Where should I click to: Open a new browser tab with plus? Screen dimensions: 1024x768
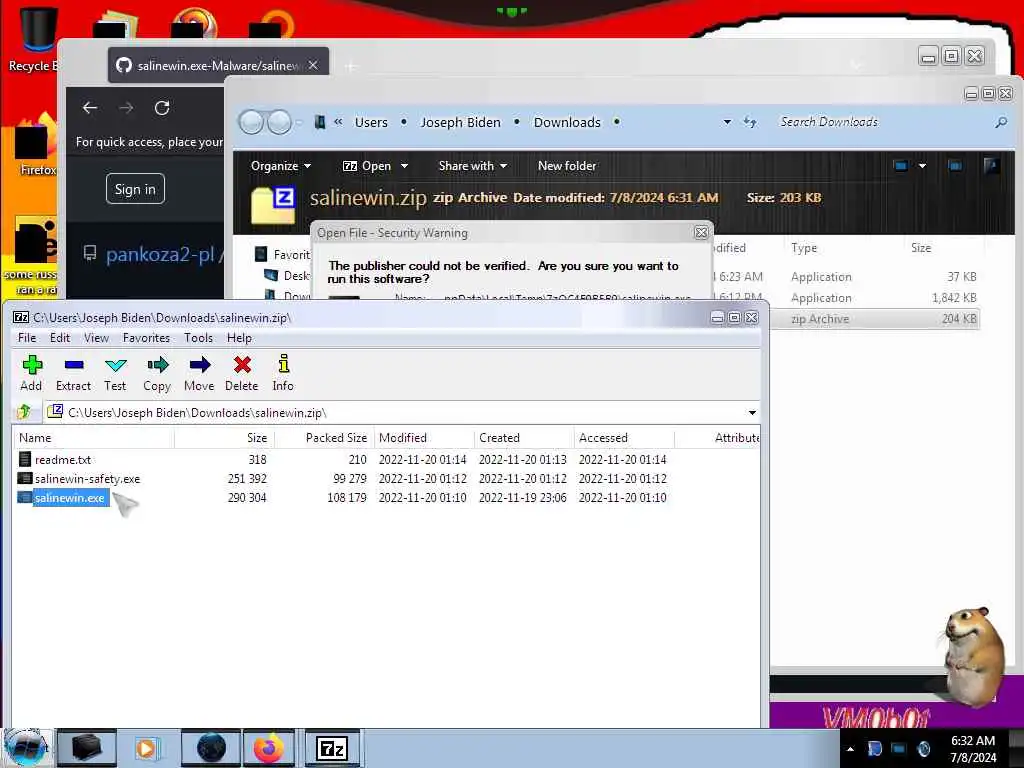tap(351, 66)
